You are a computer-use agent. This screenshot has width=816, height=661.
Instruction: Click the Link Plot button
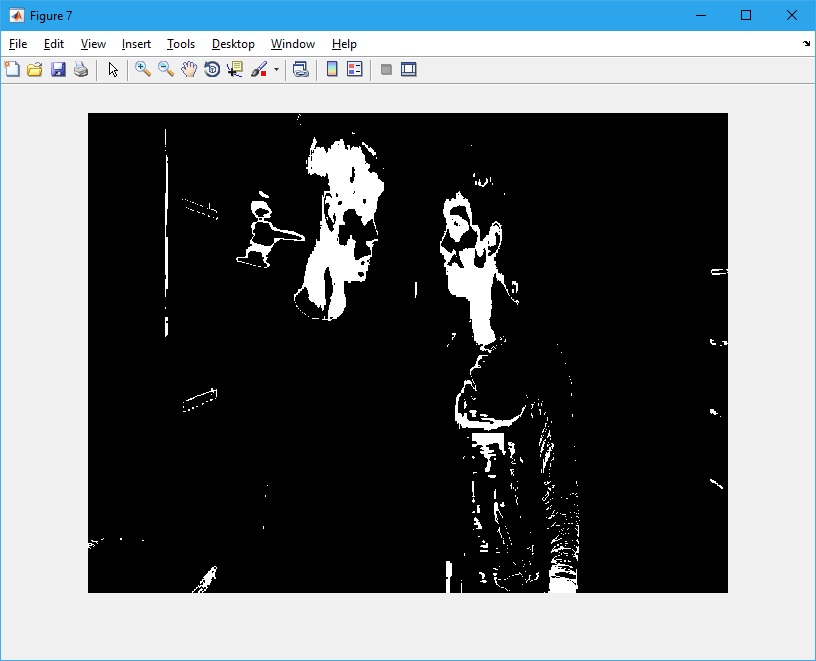click(300, 70)
